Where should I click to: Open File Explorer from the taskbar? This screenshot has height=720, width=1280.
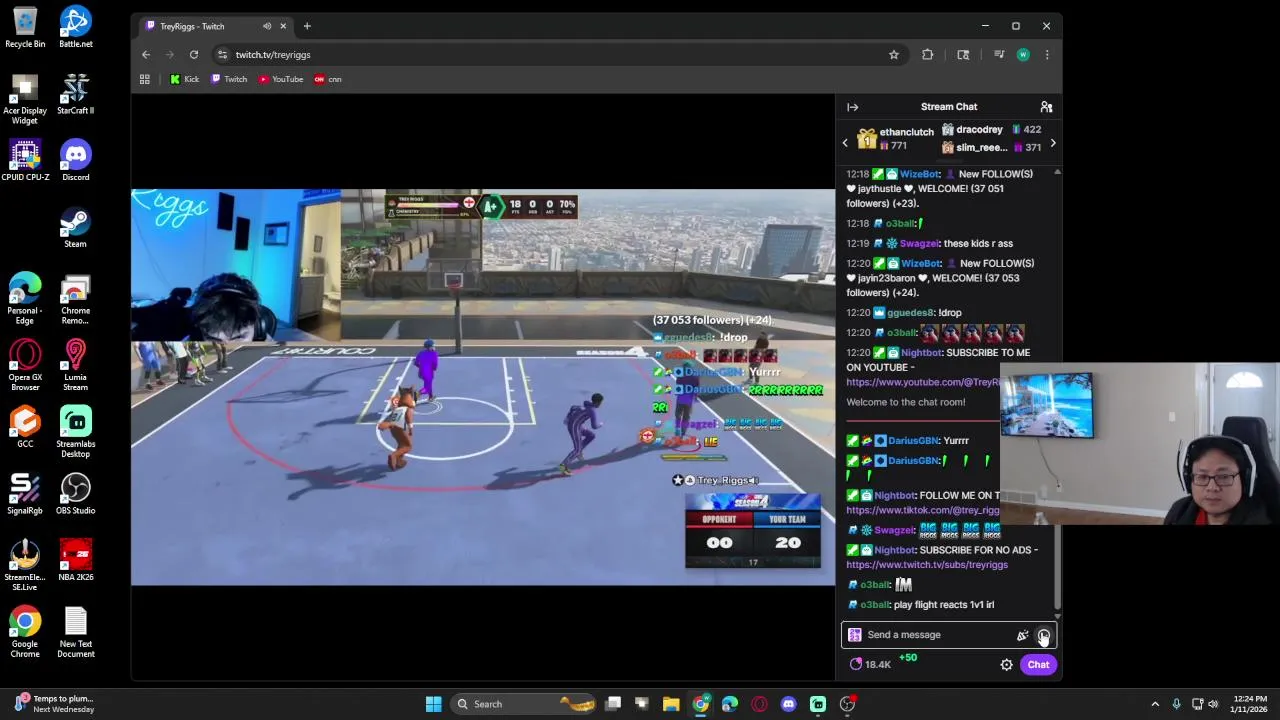pos(671,704)
